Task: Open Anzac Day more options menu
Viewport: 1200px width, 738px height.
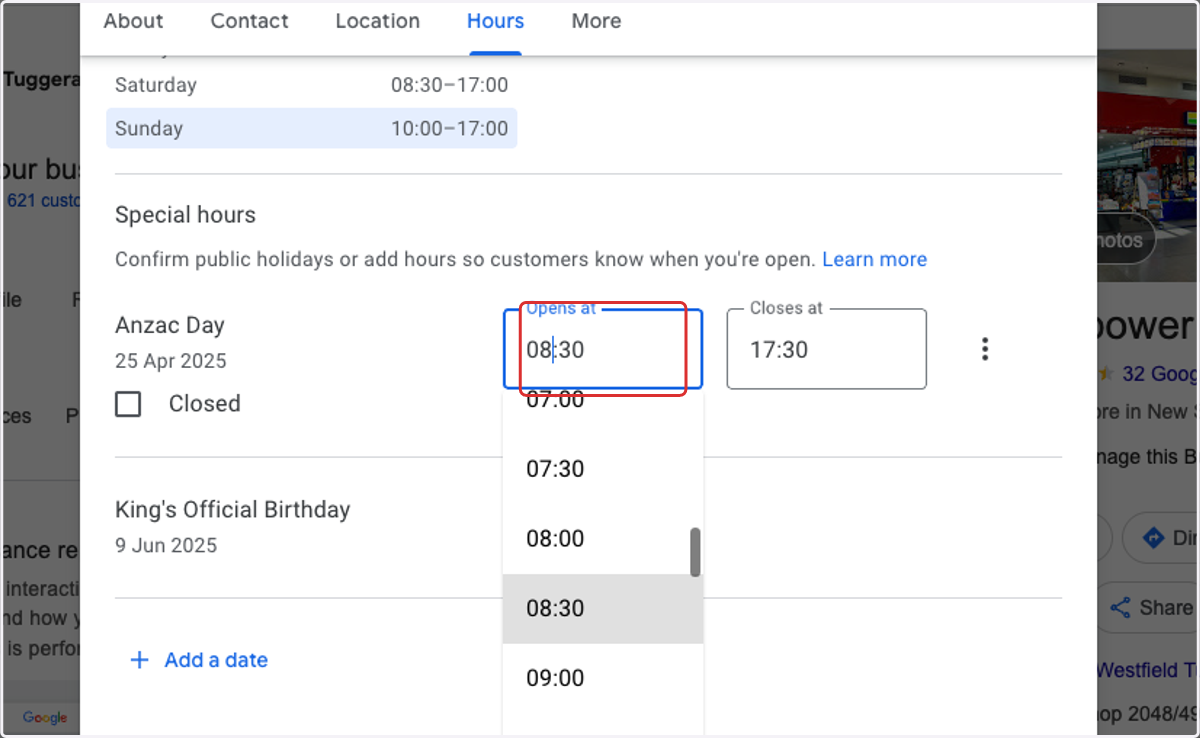Action: pyautogui.click(x=985, y=349)
